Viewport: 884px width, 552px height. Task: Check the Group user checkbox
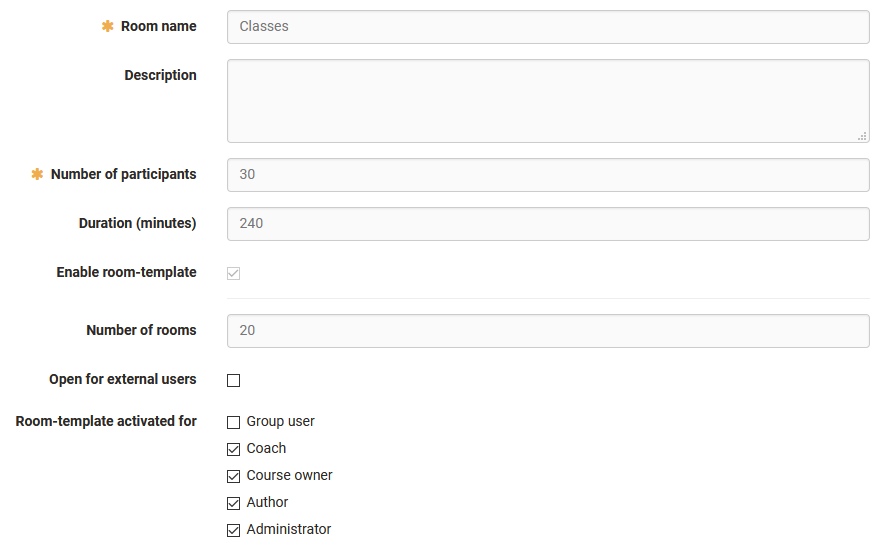coord(234,422)
